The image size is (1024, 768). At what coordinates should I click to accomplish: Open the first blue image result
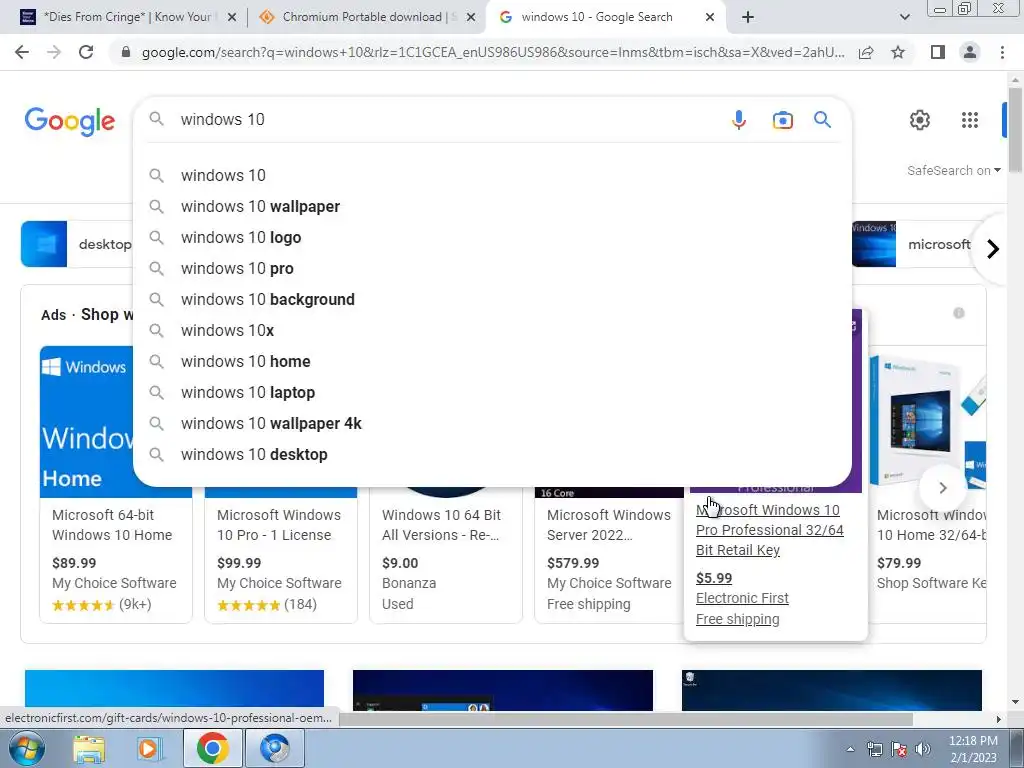tap(174, 690)
